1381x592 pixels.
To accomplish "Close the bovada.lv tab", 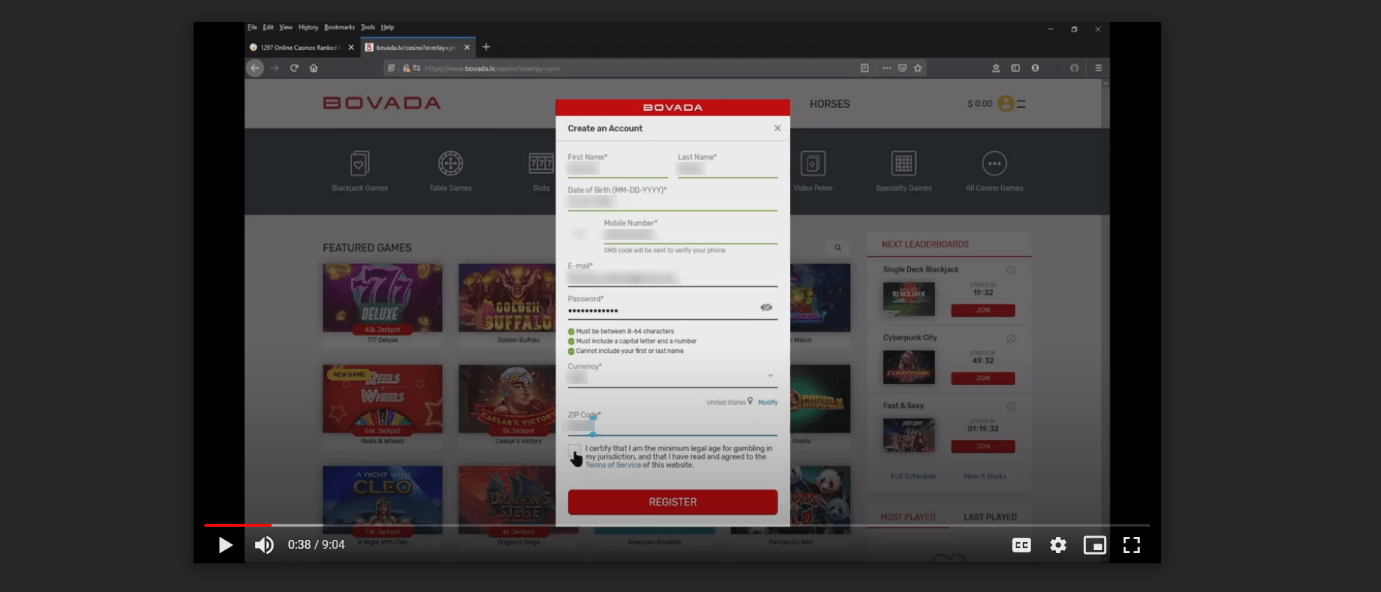I will click(x=467, y=47).
